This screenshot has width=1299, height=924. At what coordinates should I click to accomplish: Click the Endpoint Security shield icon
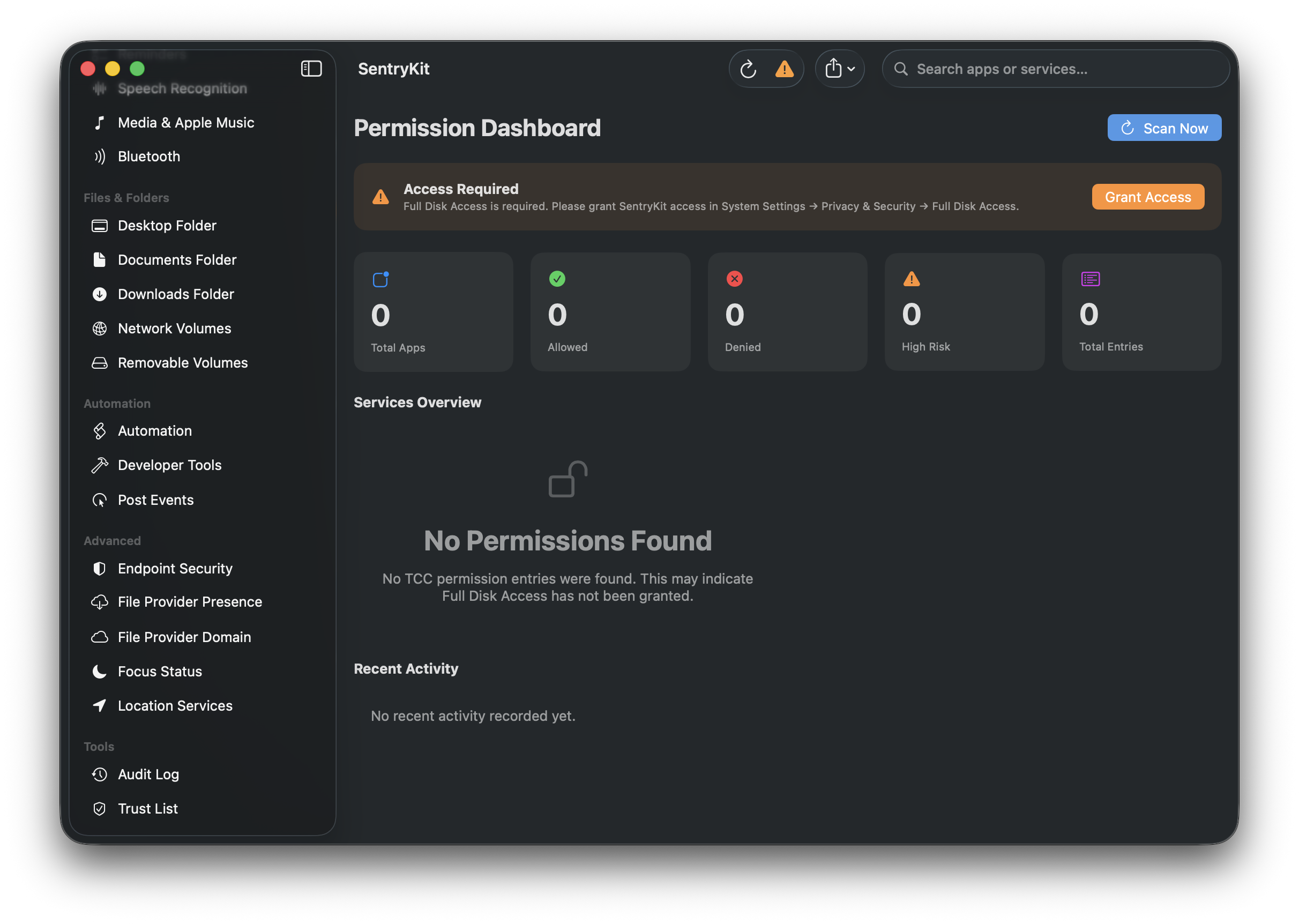pos(100,569)
